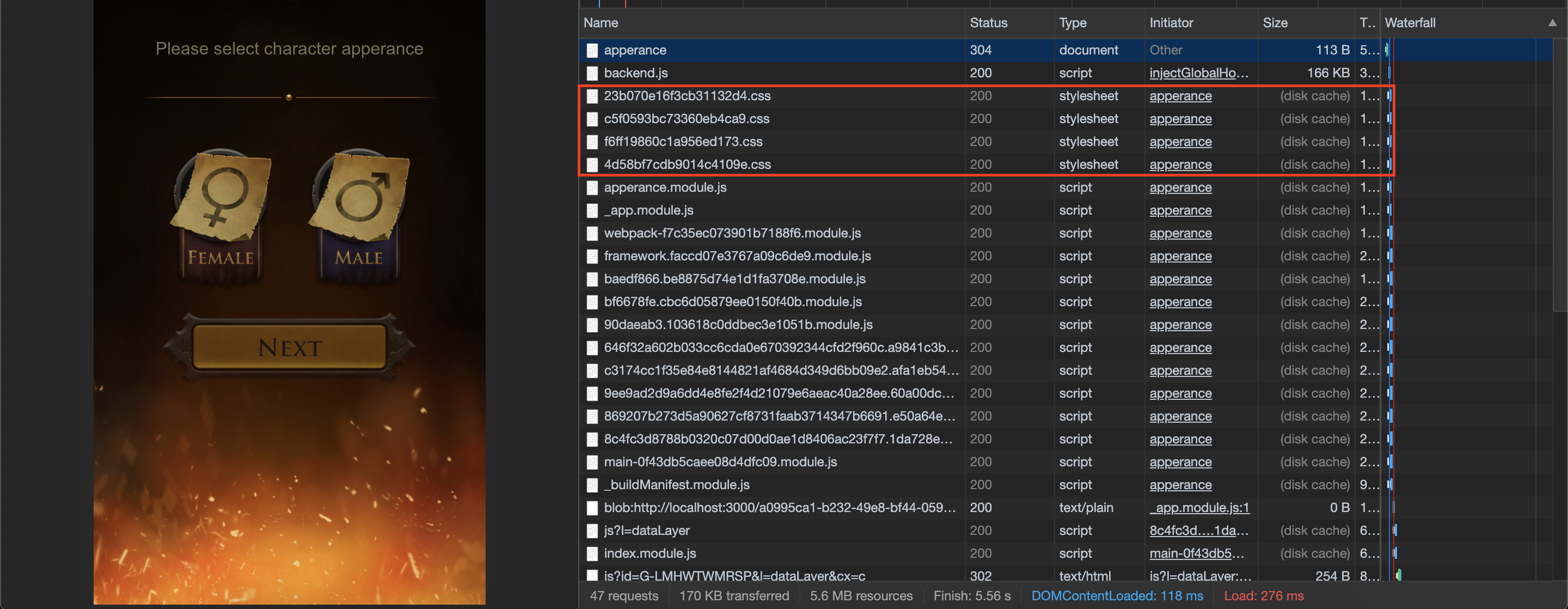Click the stylesheet icon for 23b070e16f3cb31132d4.css

(x=592, y=96)
